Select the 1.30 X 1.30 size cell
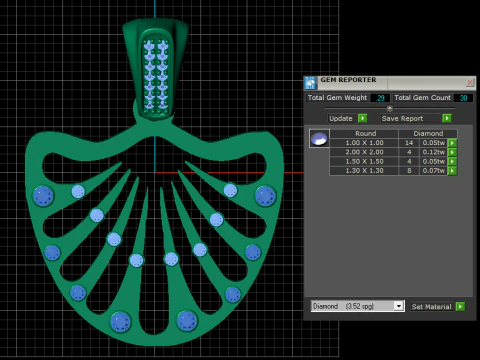 click(364, 171)
